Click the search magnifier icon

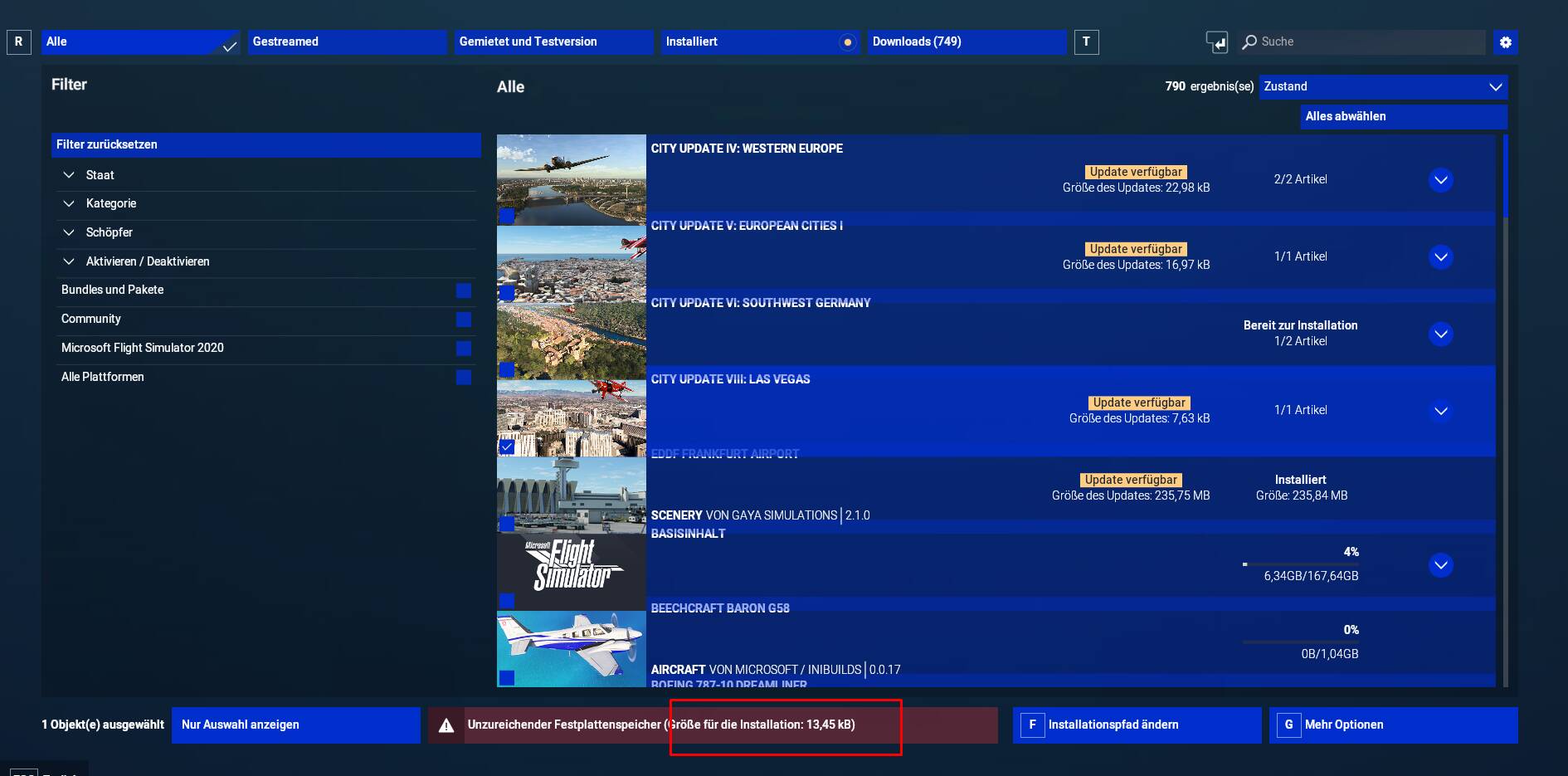(x=1249, y=42)
